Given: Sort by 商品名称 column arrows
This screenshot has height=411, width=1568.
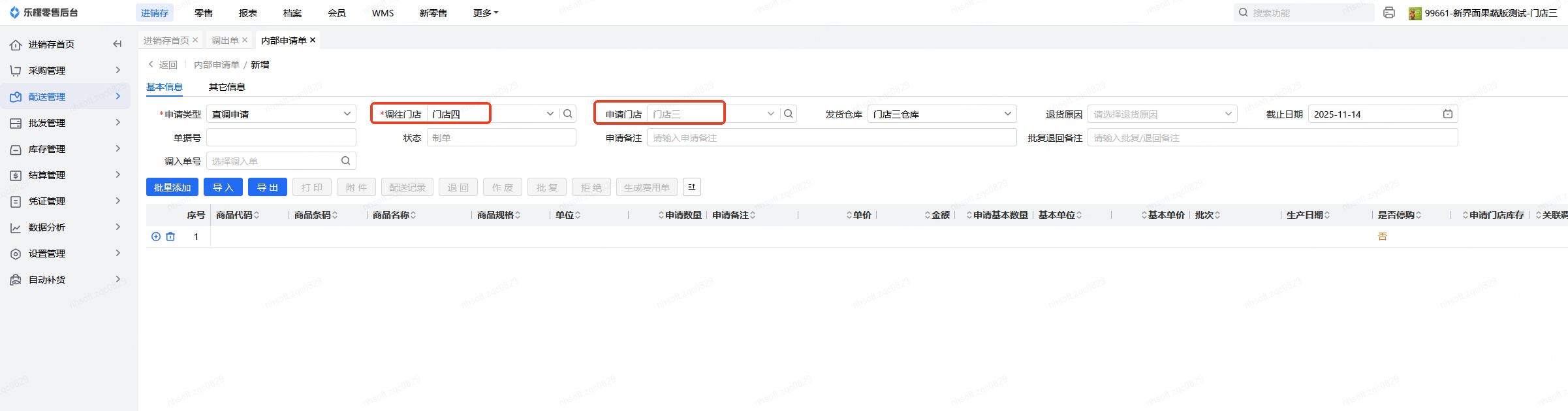Looking at the screenshot, I should pos(413,215).
